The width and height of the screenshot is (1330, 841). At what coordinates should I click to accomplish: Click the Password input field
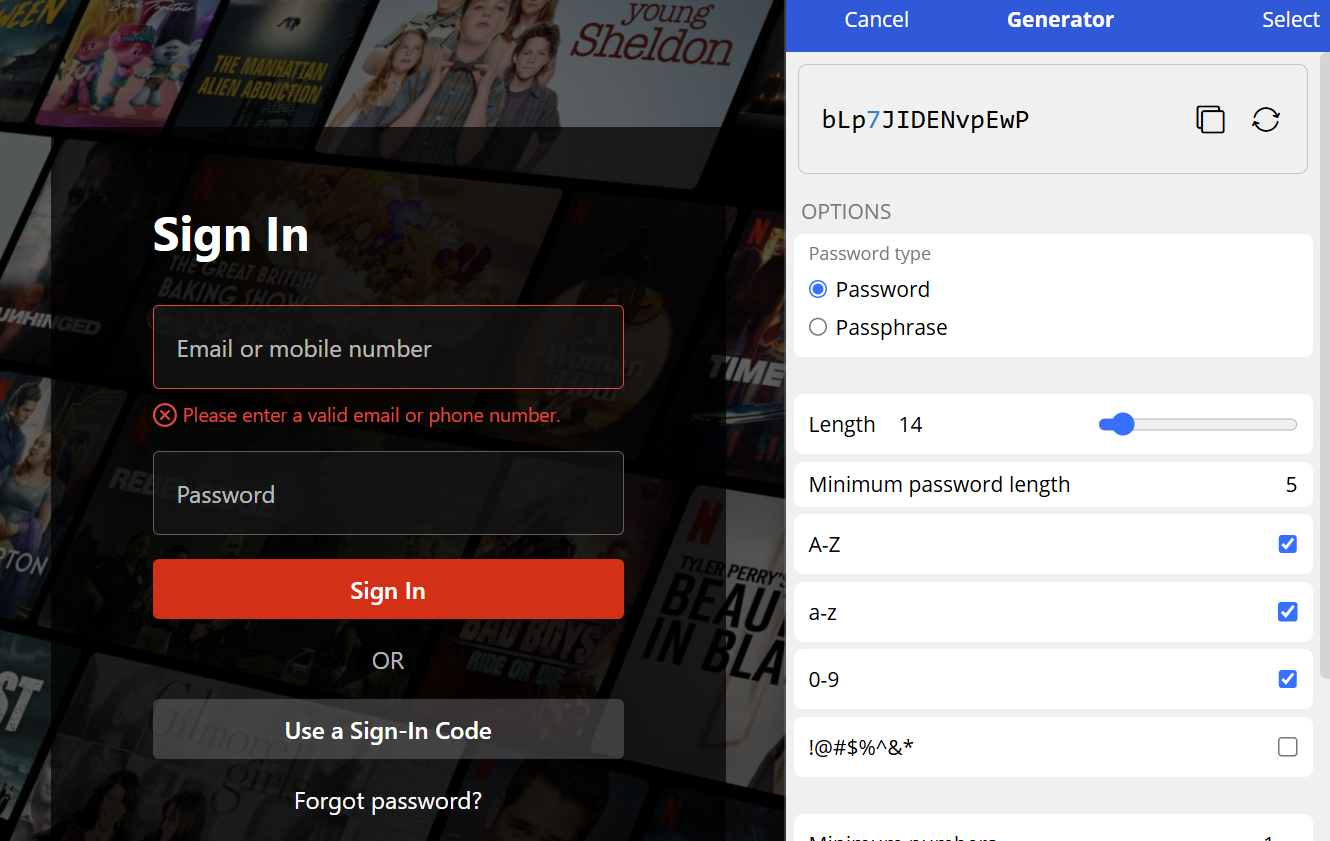coord(388,493)
